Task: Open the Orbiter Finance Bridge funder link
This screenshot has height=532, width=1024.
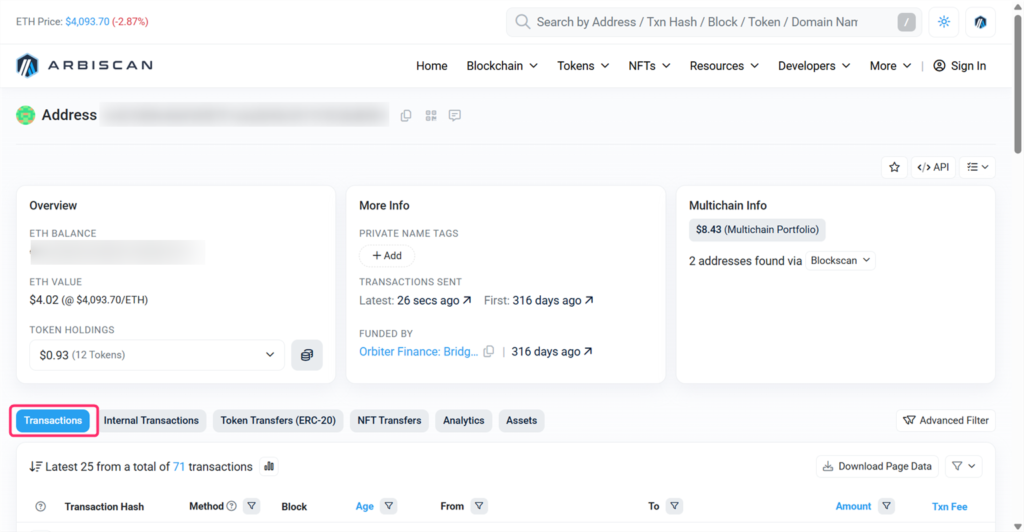Action: (x=418, y=352)
